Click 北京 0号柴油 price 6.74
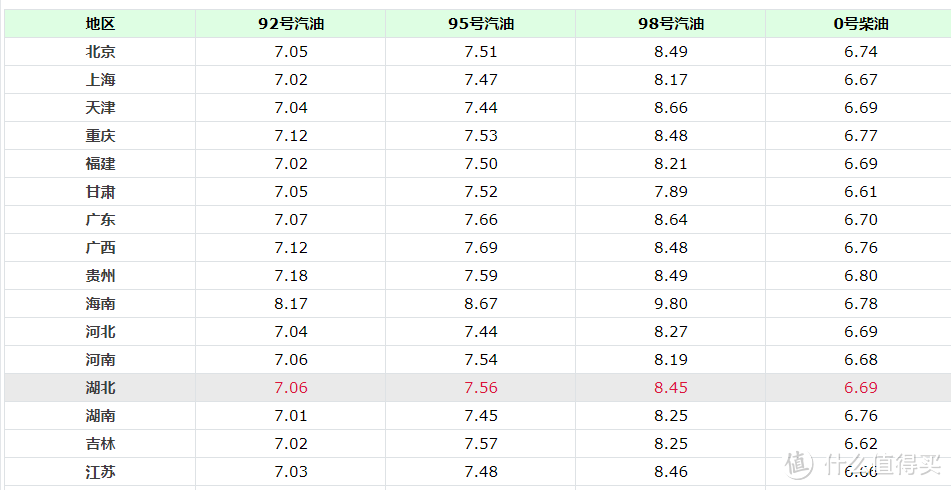 [861, 52]
